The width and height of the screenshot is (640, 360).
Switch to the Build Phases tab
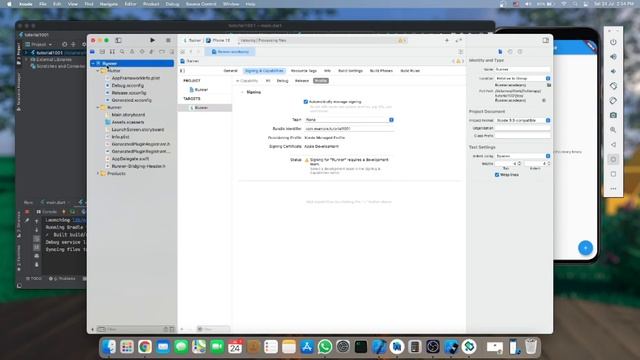coord(381,71)
